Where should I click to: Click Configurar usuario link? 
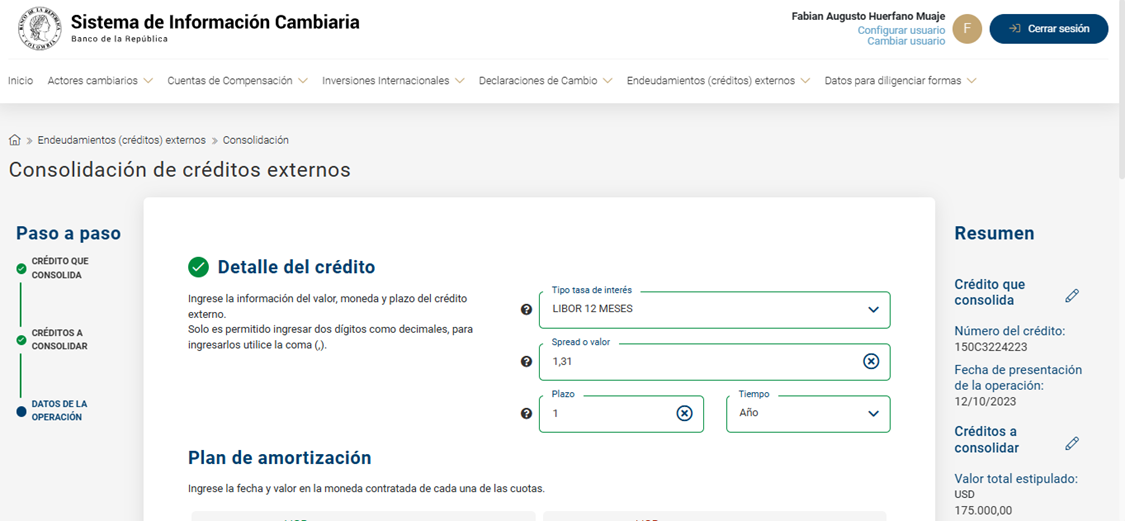tap(901, 31)
